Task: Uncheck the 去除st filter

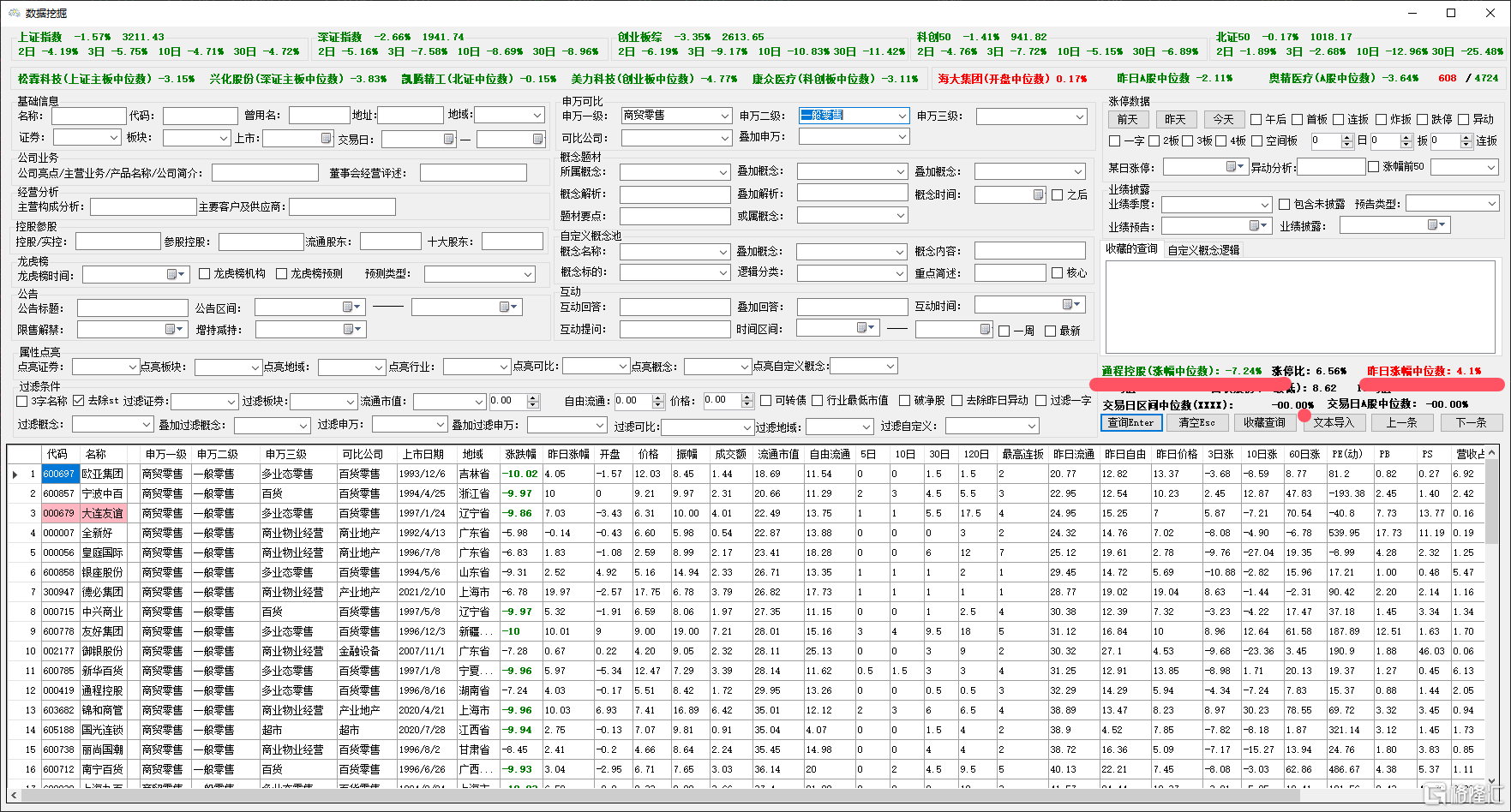Action: [x=79, y=401]
